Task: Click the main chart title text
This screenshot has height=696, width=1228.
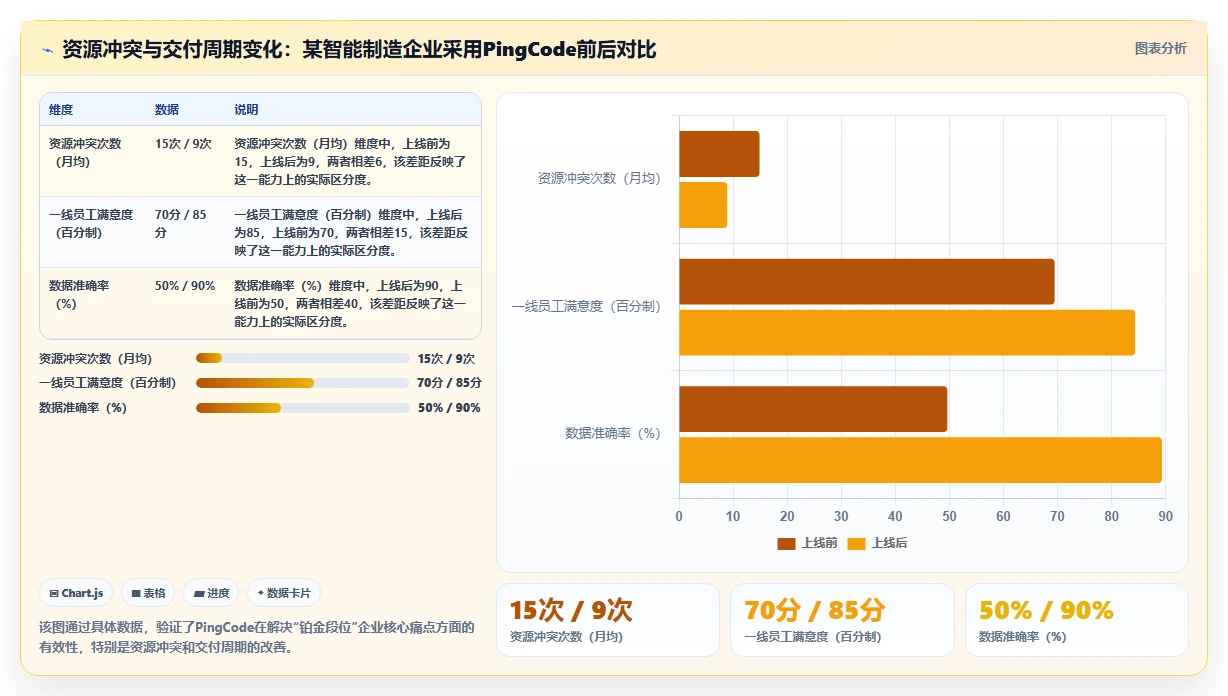Action: [359, 49]
